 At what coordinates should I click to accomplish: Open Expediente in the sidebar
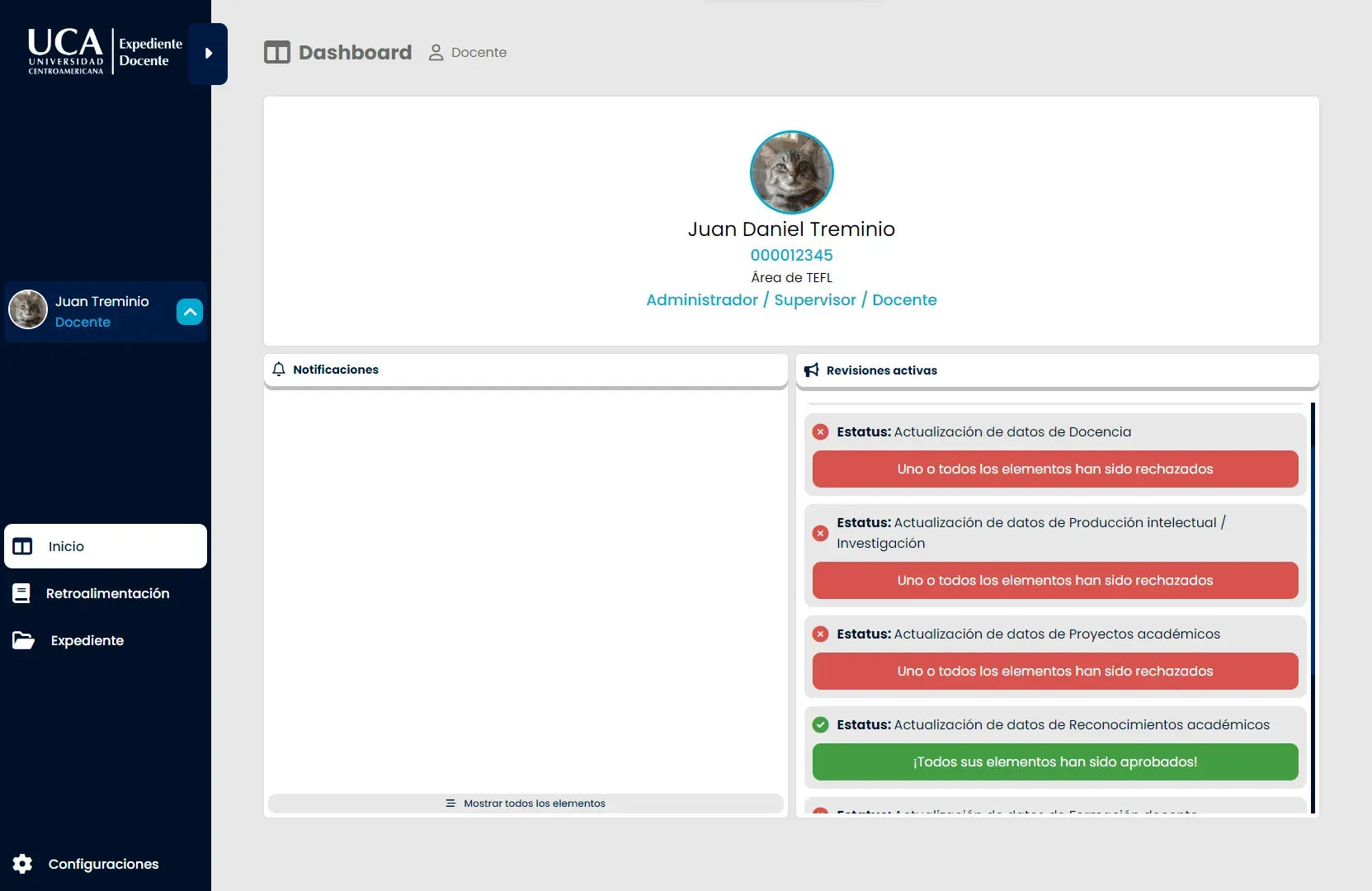[x=106, y=640]
